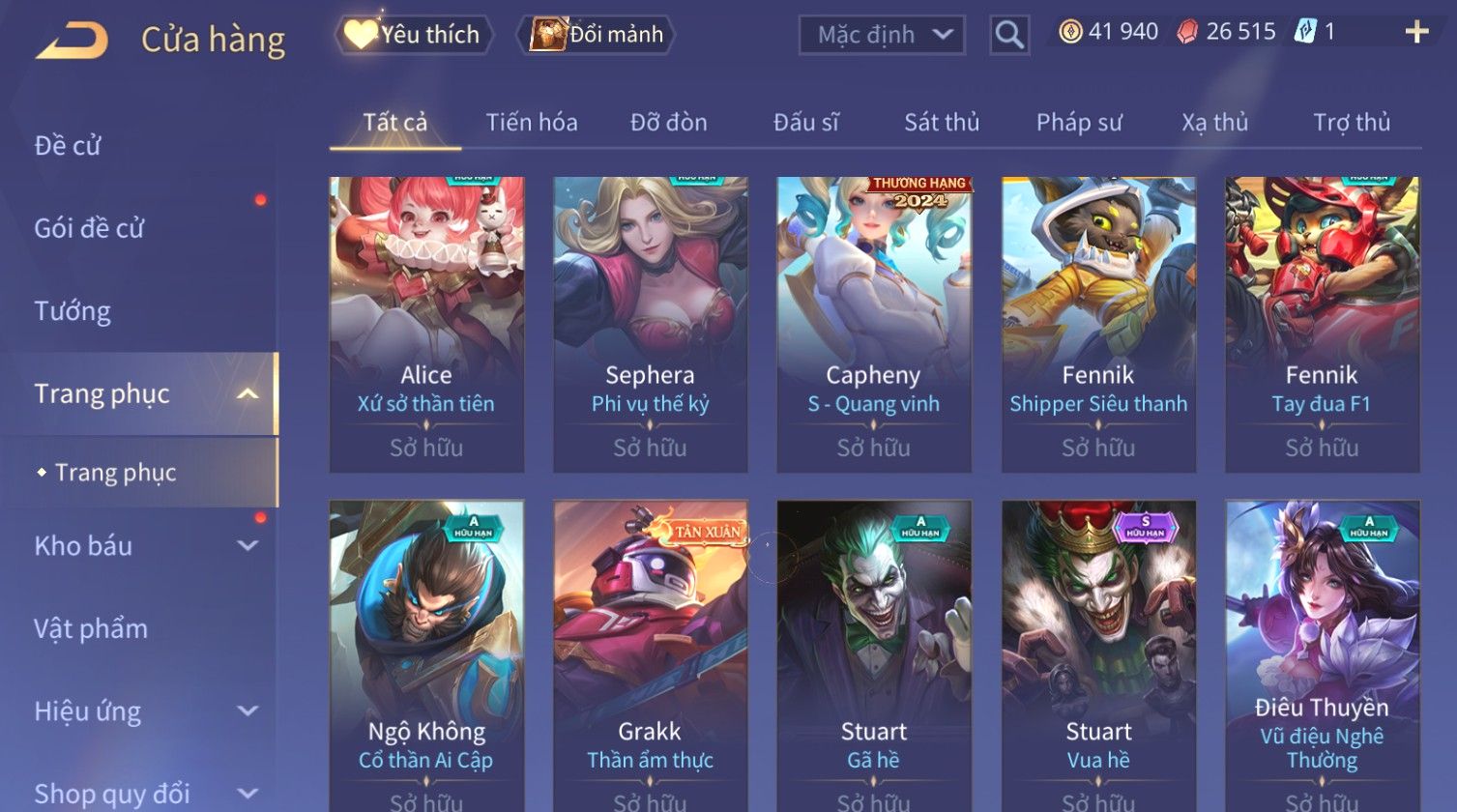Screen dimensions: 1457x812
Task: Tap the blue ticket currency icon
Action: point(1305,33)
